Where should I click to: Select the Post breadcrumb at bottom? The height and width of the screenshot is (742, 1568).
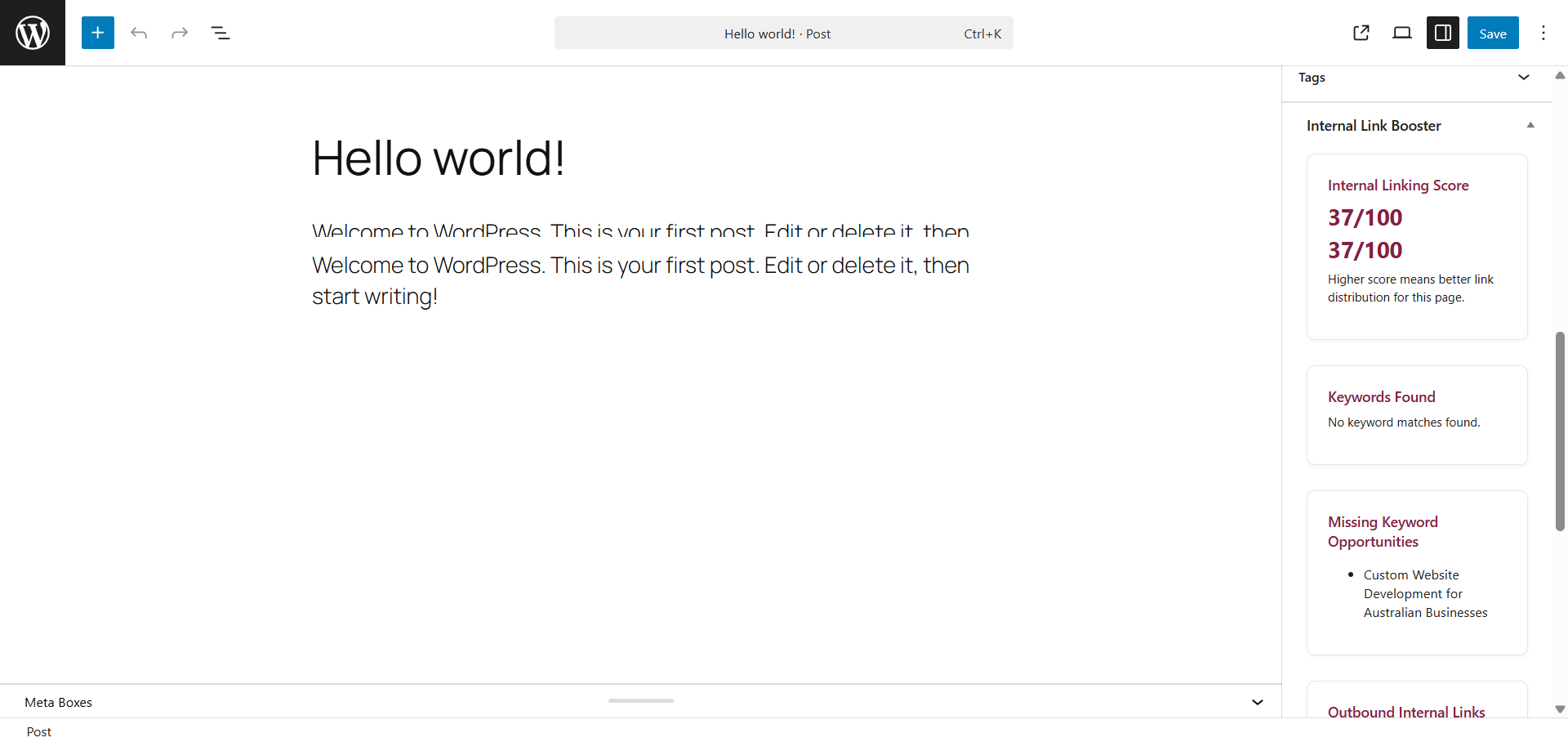click(38, 731)
